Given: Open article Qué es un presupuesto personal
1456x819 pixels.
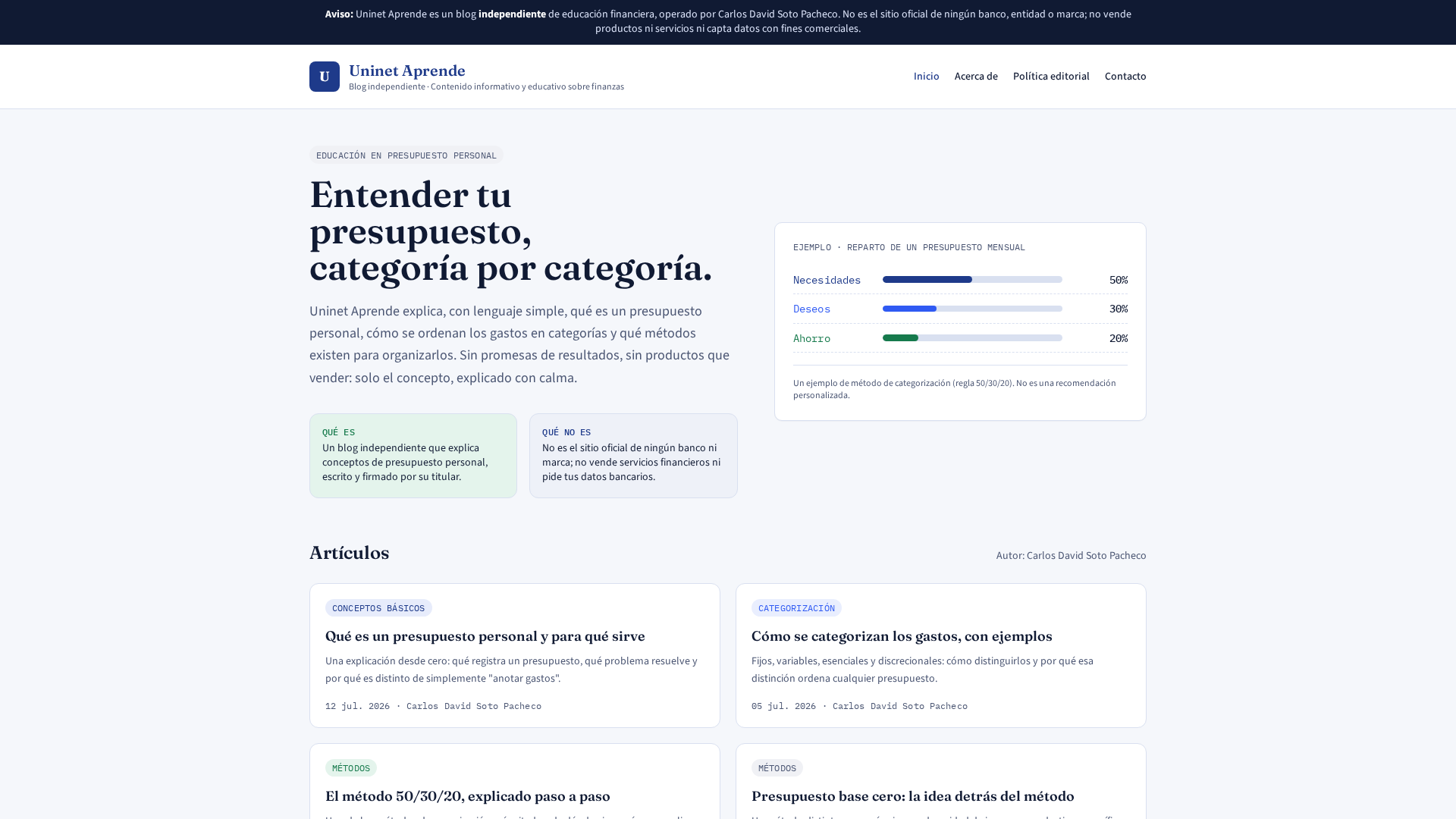Looking at the screenshot, I should pyautogui.click(x=485, y=635).
